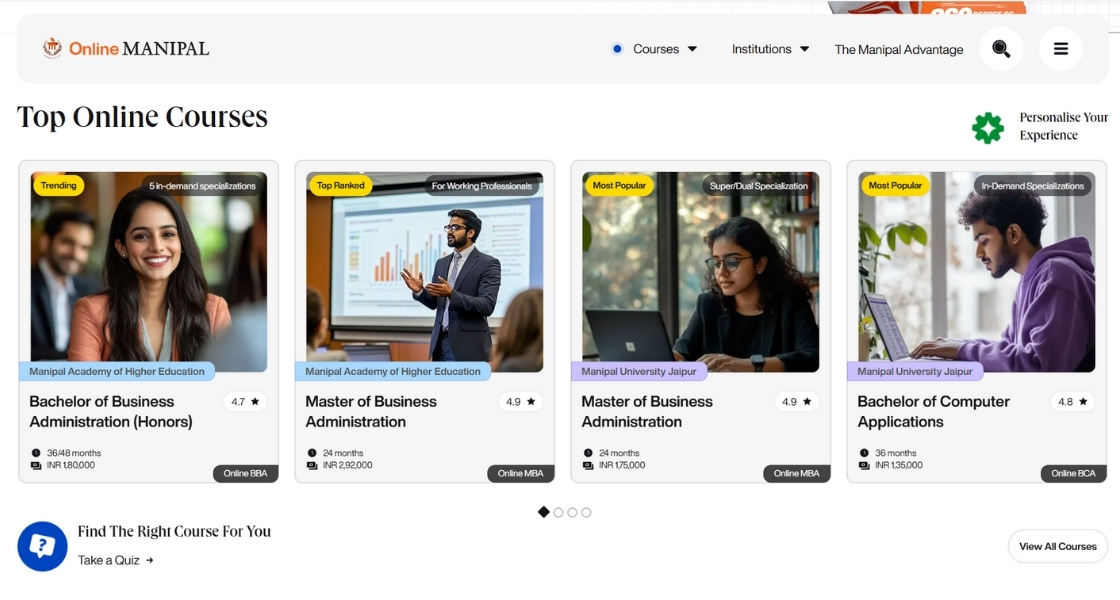Viewport: 1120px width, 600px height.
Task: Click the star beside the 4.8 rating
Action: tap(1083, 401)
